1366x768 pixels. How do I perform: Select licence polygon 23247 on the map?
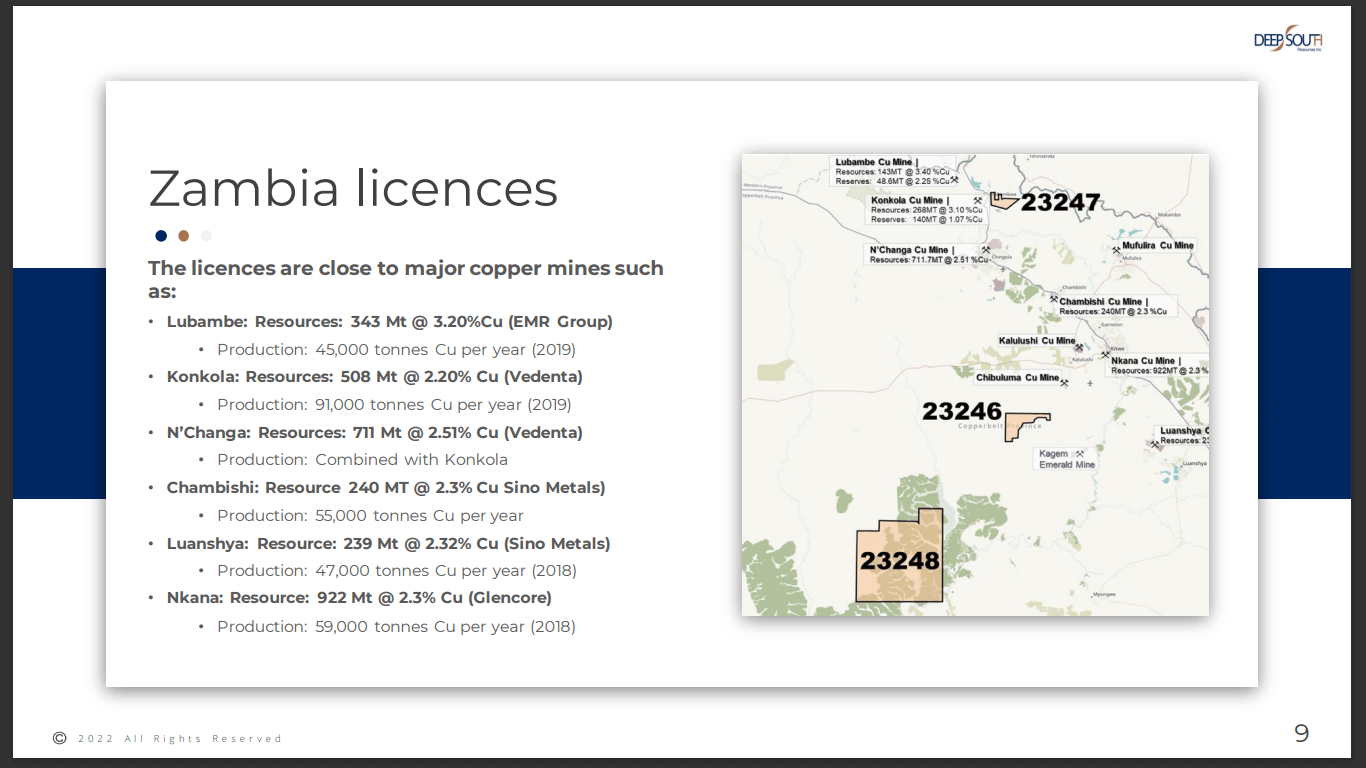[x=1004, y=200]
